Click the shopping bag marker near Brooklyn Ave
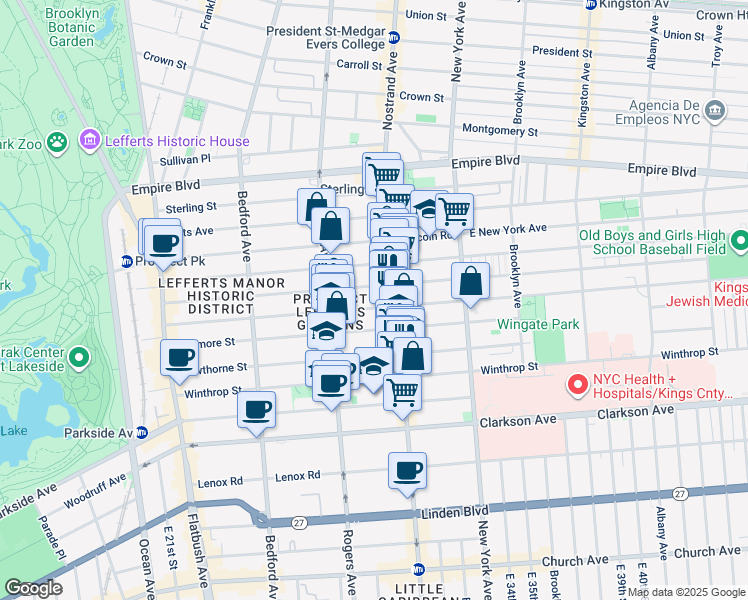The height and width of the screenshot is (600, 748). click(x=470, y=282)
